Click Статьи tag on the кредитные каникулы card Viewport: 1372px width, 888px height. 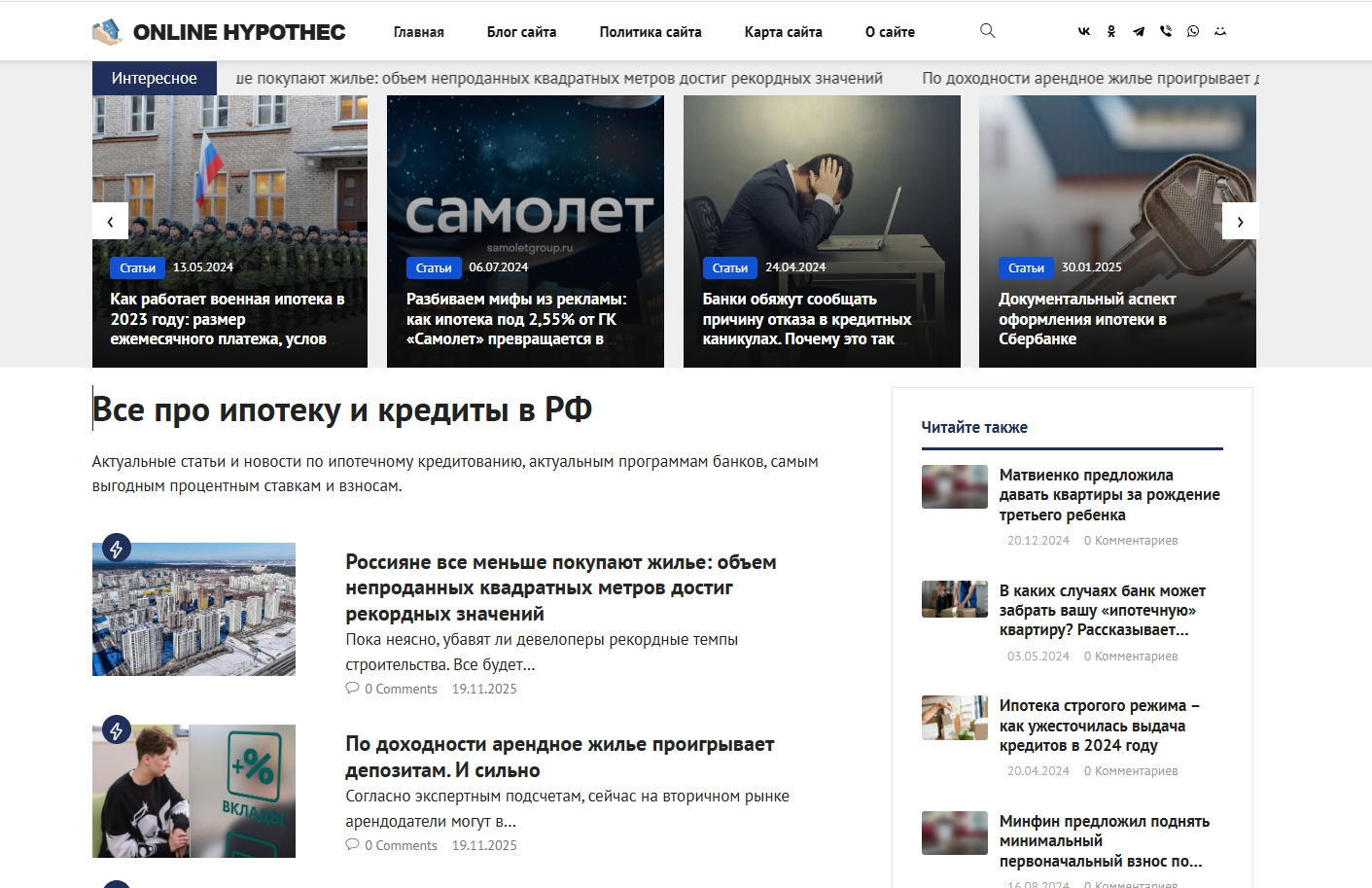tap(729, 267)
